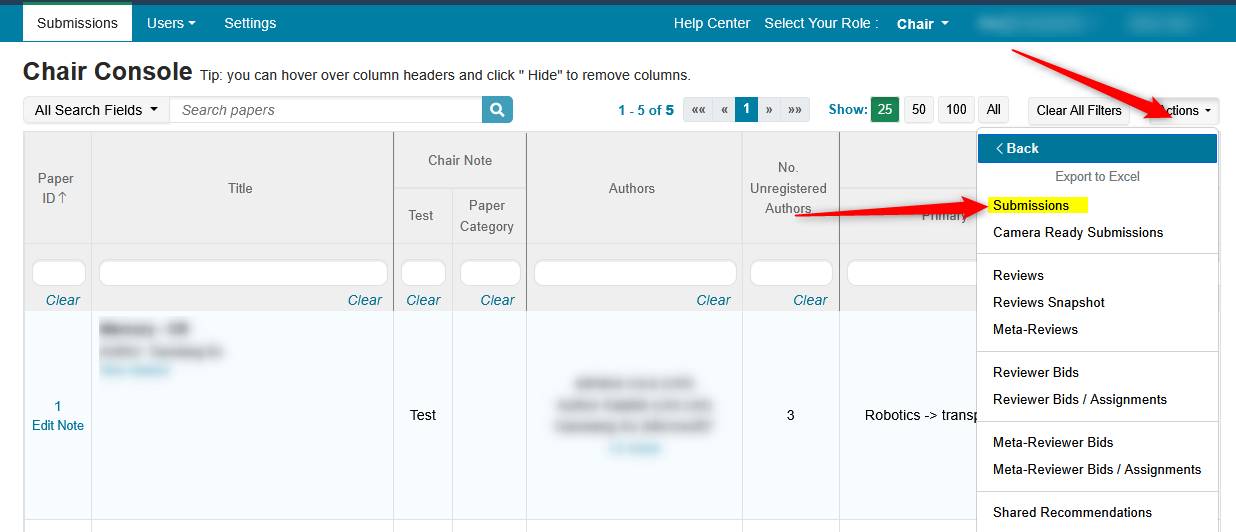Go to next page with » button
This screenshot has width=1236, height=532.
coord(769,110)
